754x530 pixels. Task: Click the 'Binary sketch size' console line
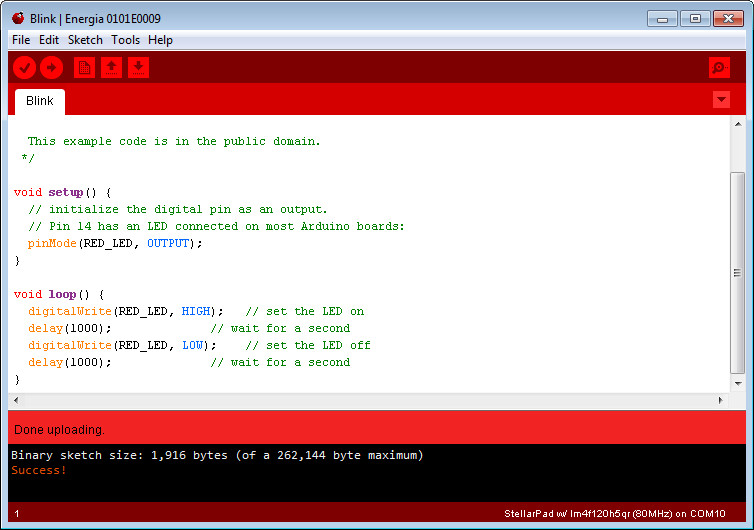[217, 455]
